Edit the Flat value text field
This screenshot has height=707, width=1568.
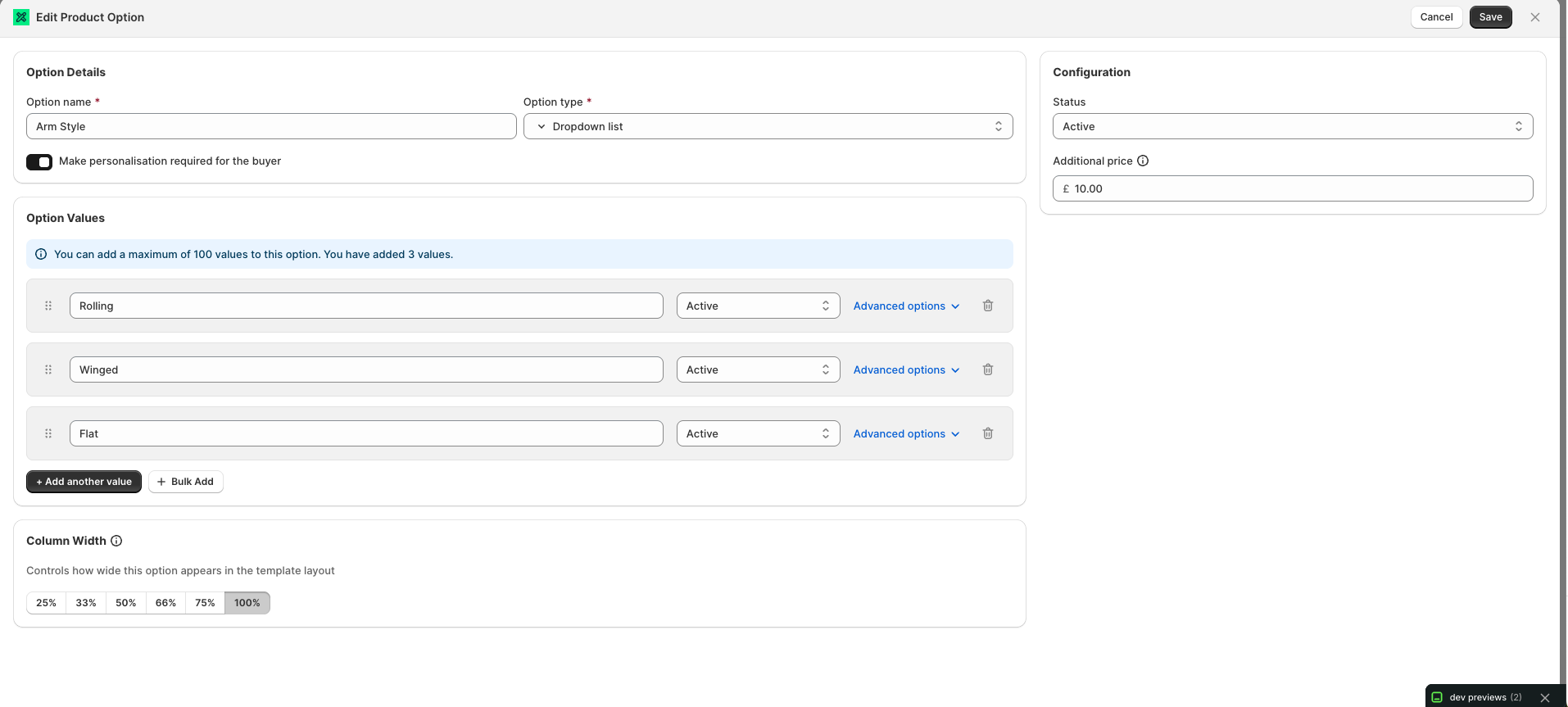coord(366,433)
